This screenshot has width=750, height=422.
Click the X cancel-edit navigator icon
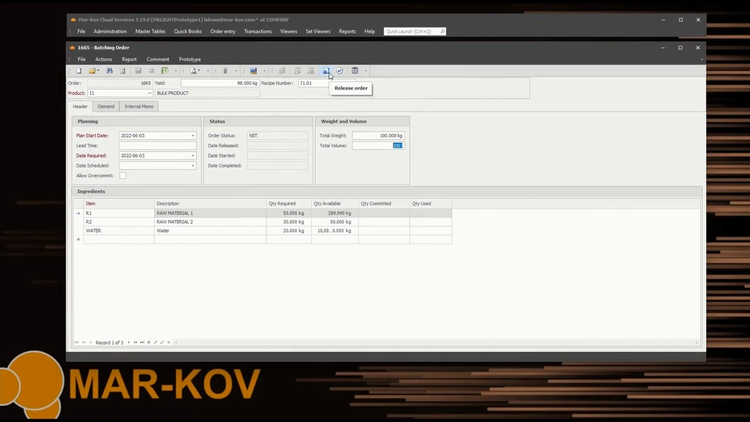point(168,343)
